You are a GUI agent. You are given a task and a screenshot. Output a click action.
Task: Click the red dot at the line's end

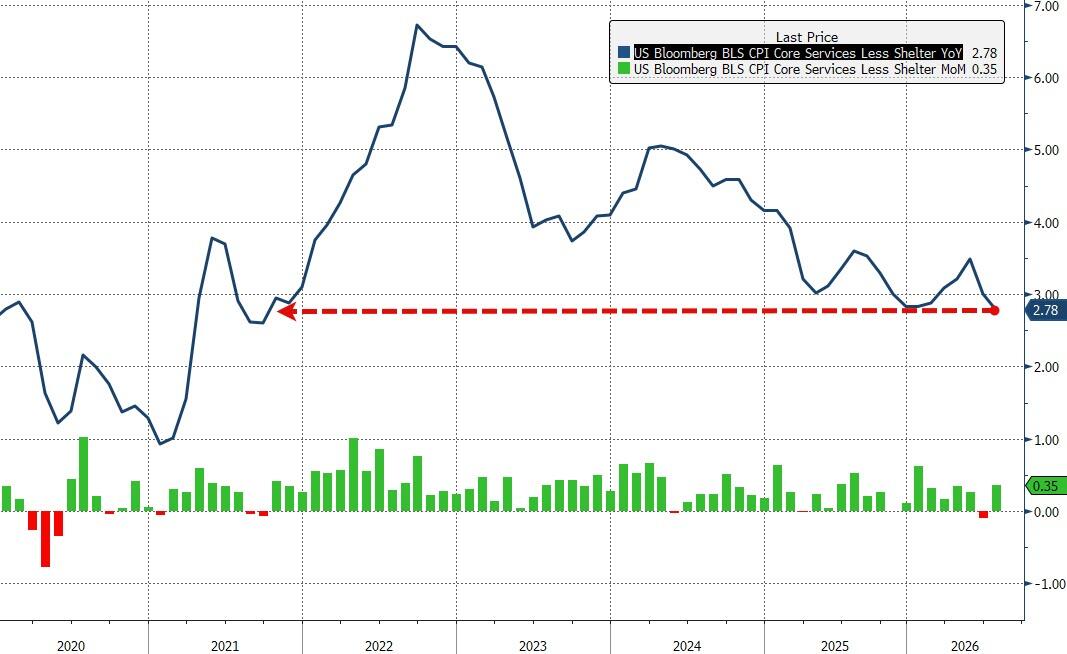point(994,310)
